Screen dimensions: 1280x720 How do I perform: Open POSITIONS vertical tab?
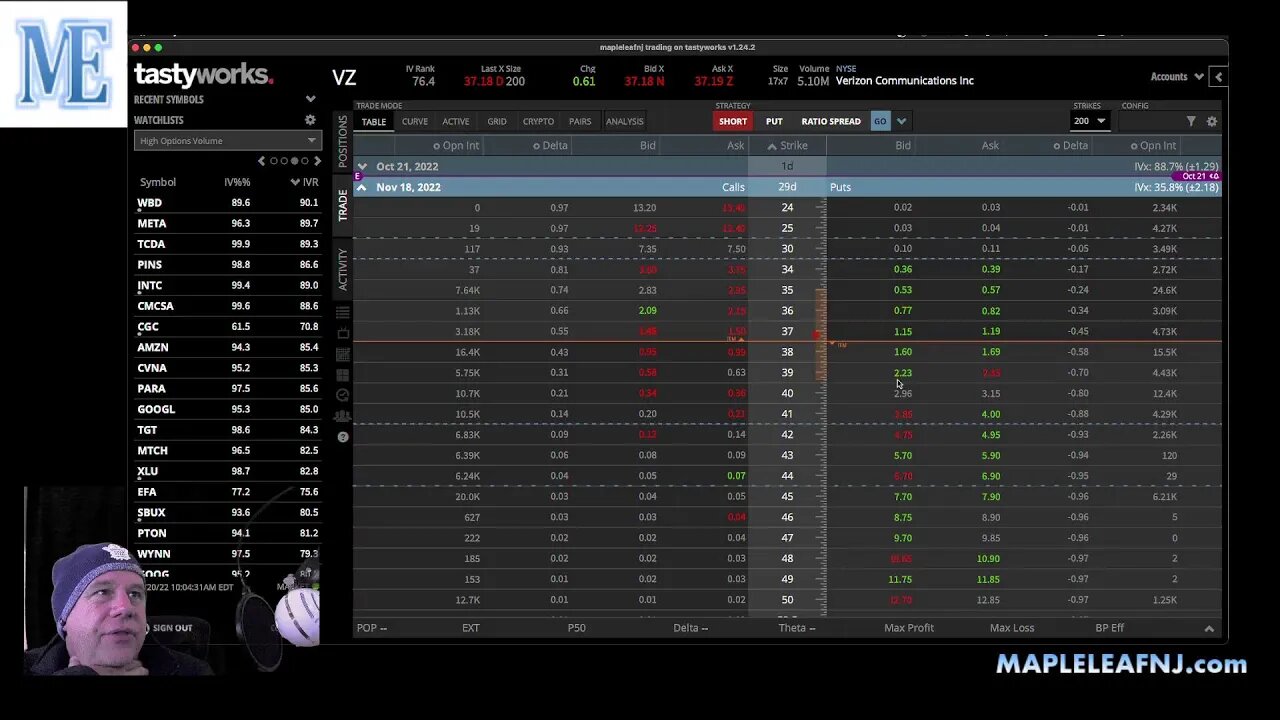tap(343, 141)
